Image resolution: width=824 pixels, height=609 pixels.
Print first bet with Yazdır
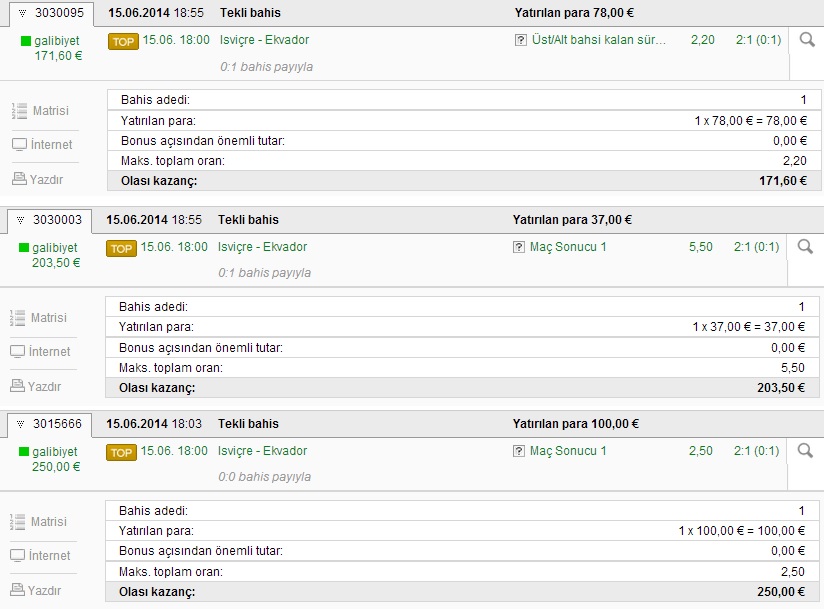37,180
